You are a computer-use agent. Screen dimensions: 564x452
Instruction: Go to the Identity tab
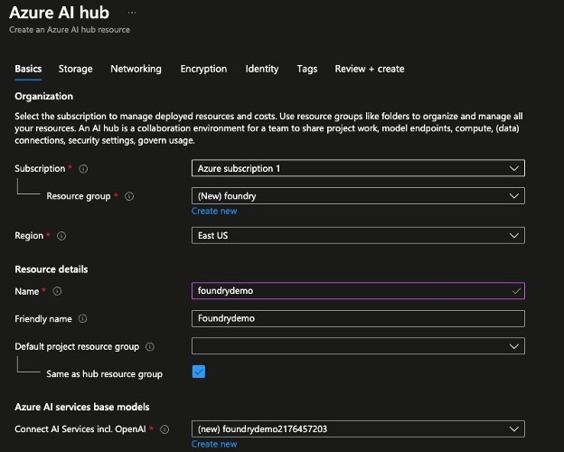coord(262,69)
